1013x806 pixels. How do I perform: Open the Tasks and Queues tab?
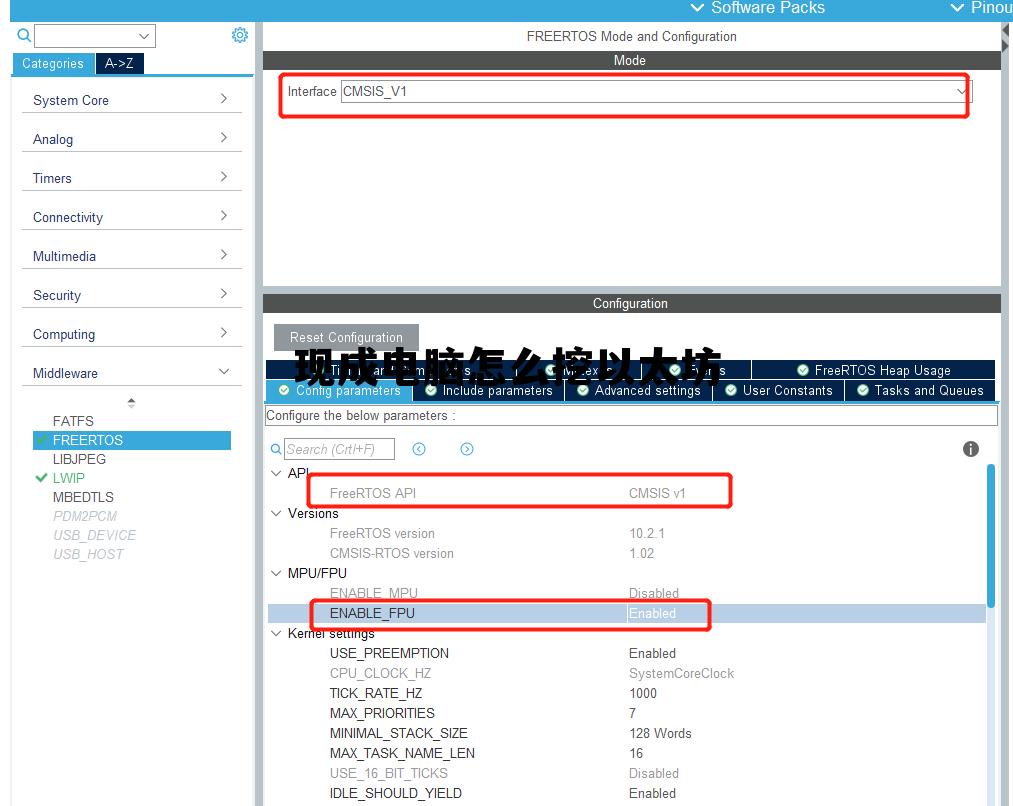click(x=919, y=390)
